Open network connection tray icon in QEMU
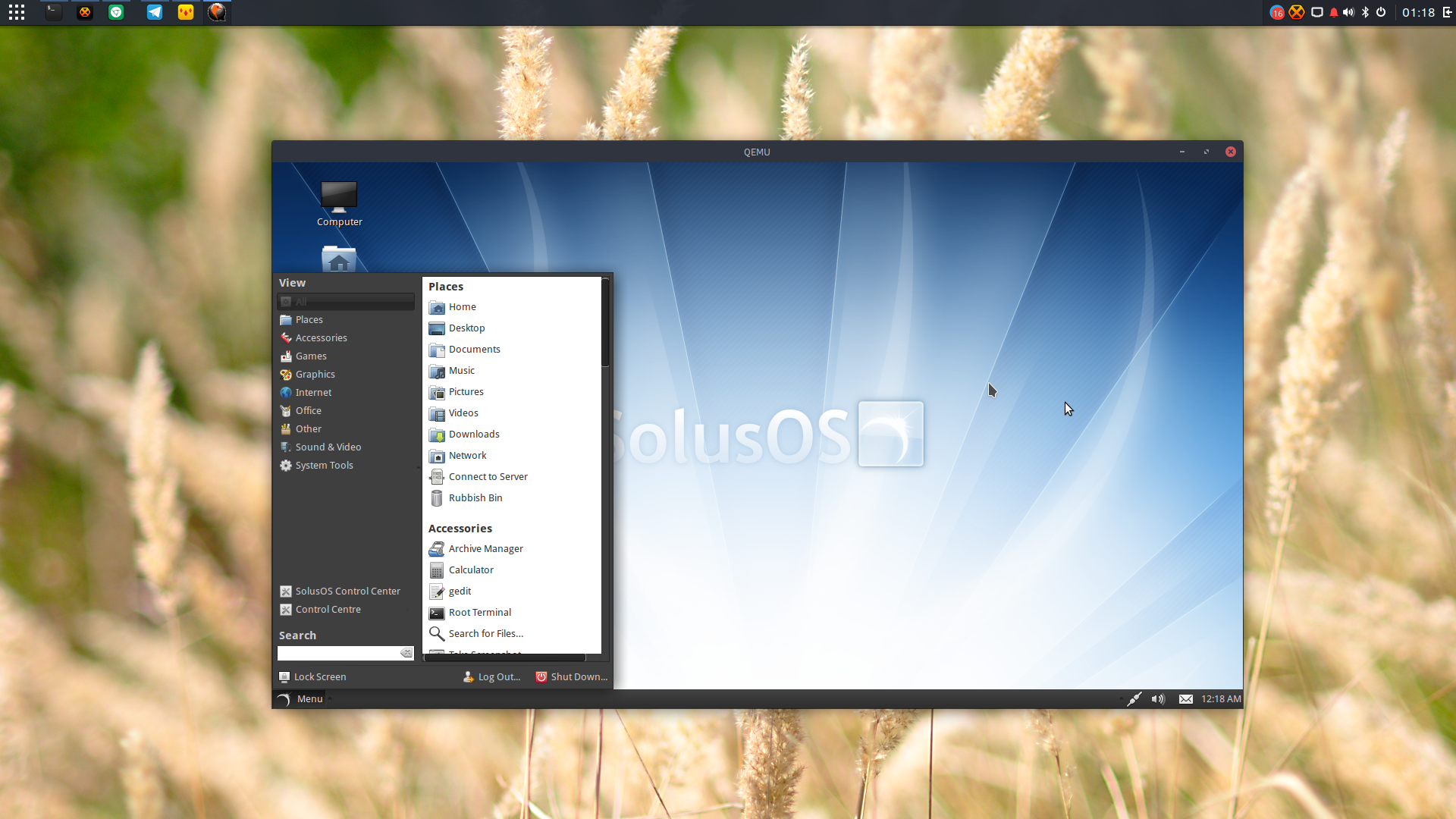 click(x=1134, y=699)
